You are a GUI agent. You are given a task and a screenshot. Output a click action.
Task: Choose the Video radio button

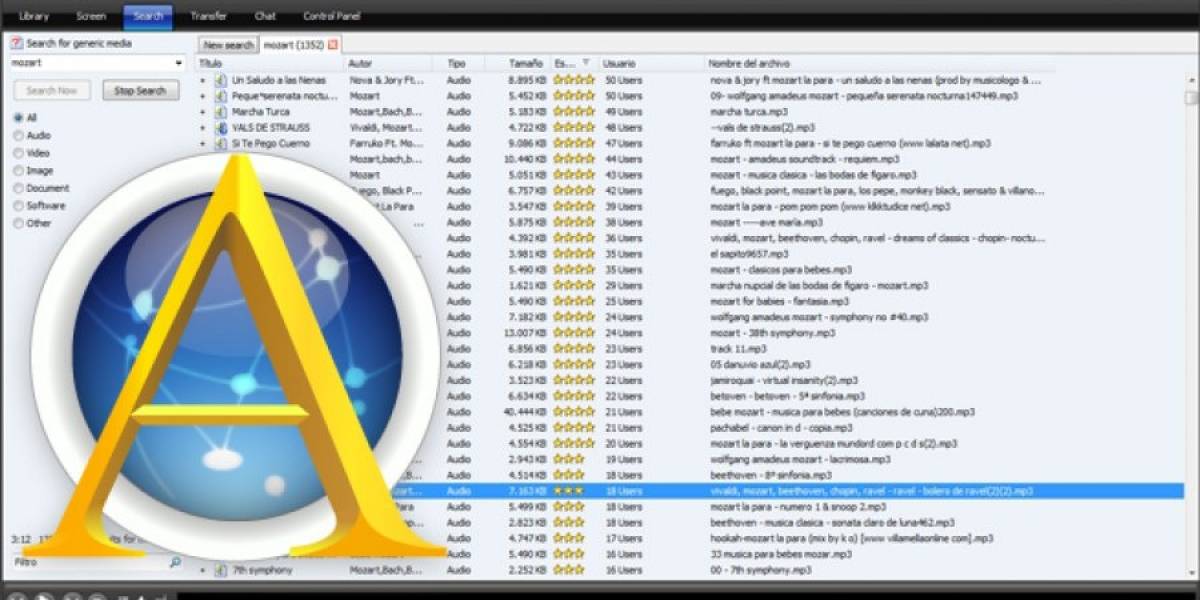tap(18, 153)
